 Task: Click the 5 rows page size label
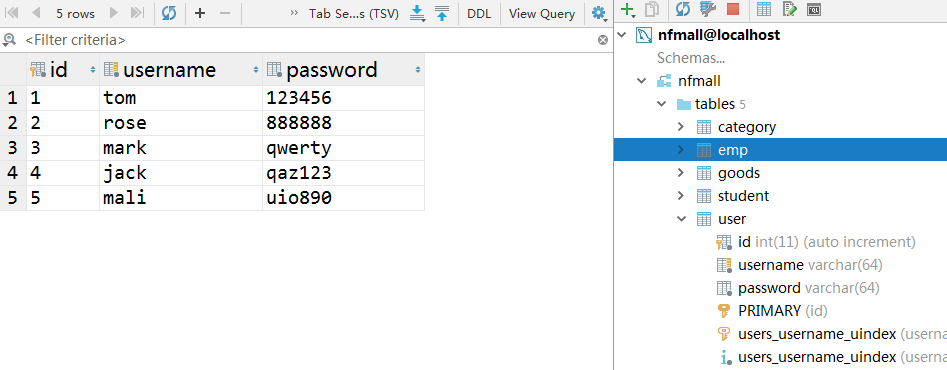coord(75,13)
